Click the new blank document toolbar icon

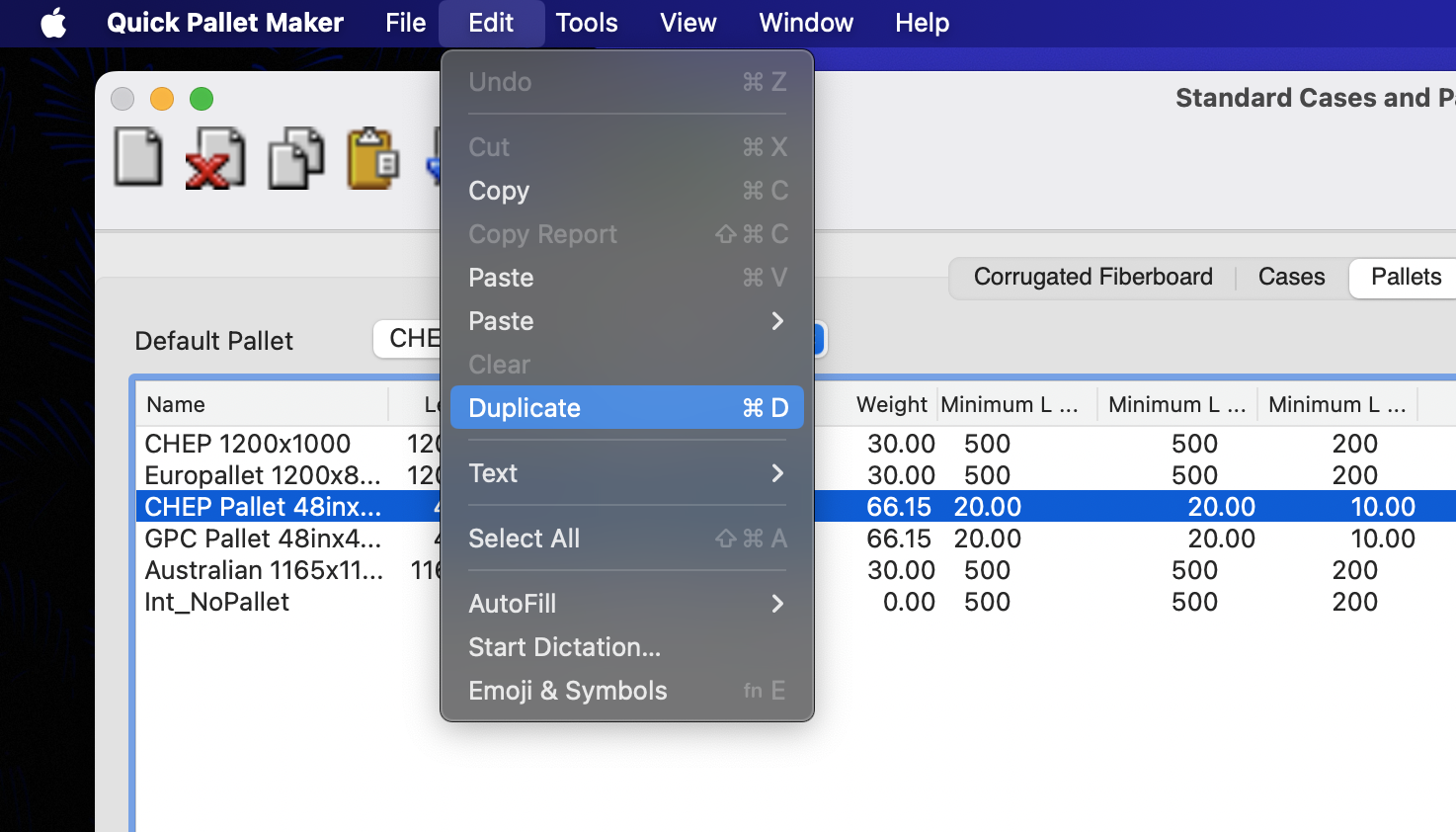click(x=138, y=157)
